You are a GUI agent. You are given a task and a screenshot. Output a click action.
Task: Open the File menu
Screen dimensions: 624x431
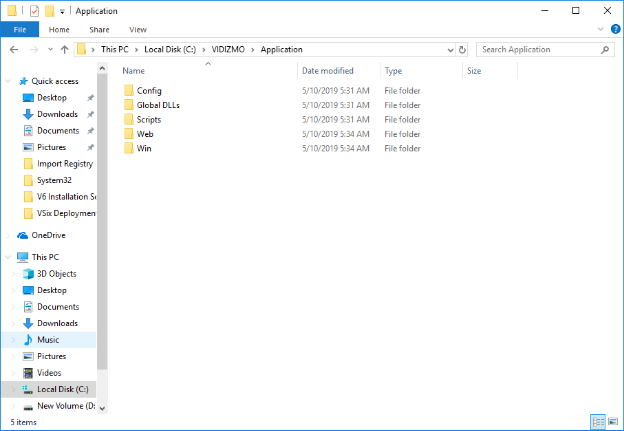(x=19, y=30)
